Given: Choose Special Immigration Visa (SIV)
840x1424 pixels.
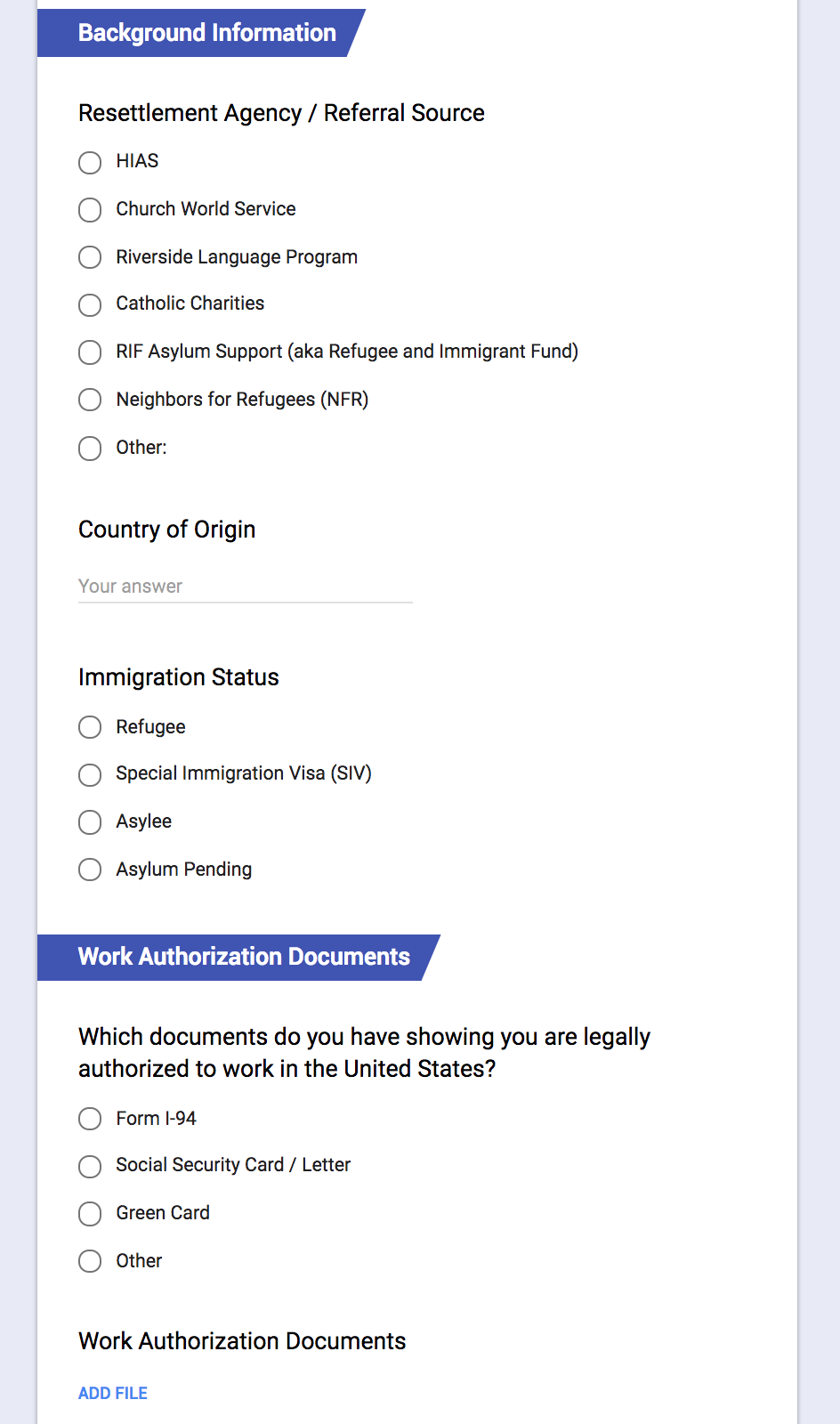Looking at the screenshot, I should [x=90, y=774].
